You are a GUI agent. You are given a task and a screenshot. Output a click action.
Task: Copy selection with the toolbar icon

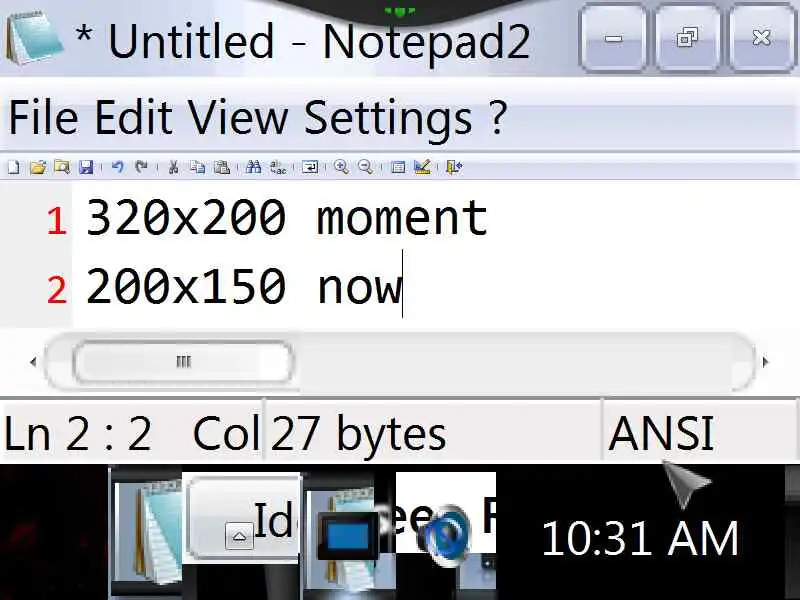point(197,167)
